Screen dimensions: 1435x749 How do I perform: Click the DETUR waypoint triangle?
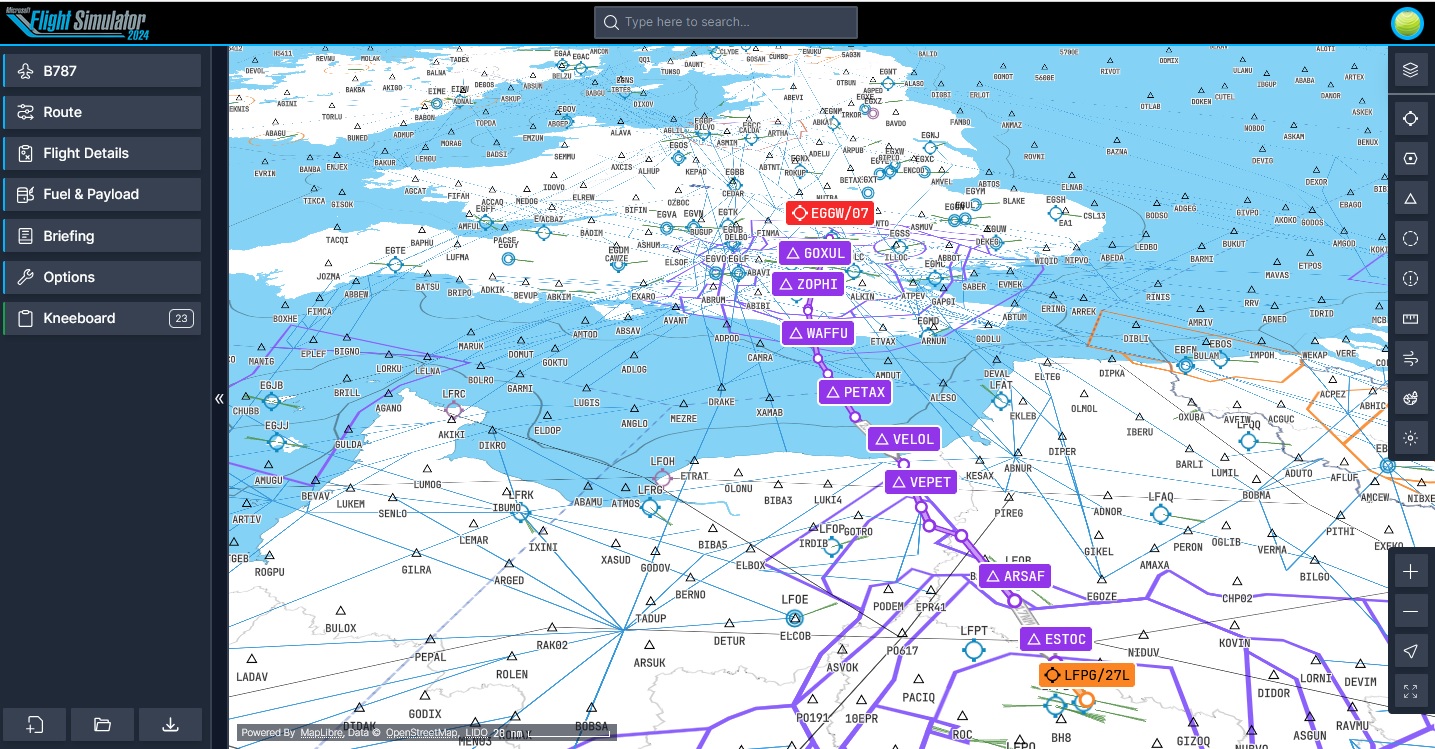(730, 624)
